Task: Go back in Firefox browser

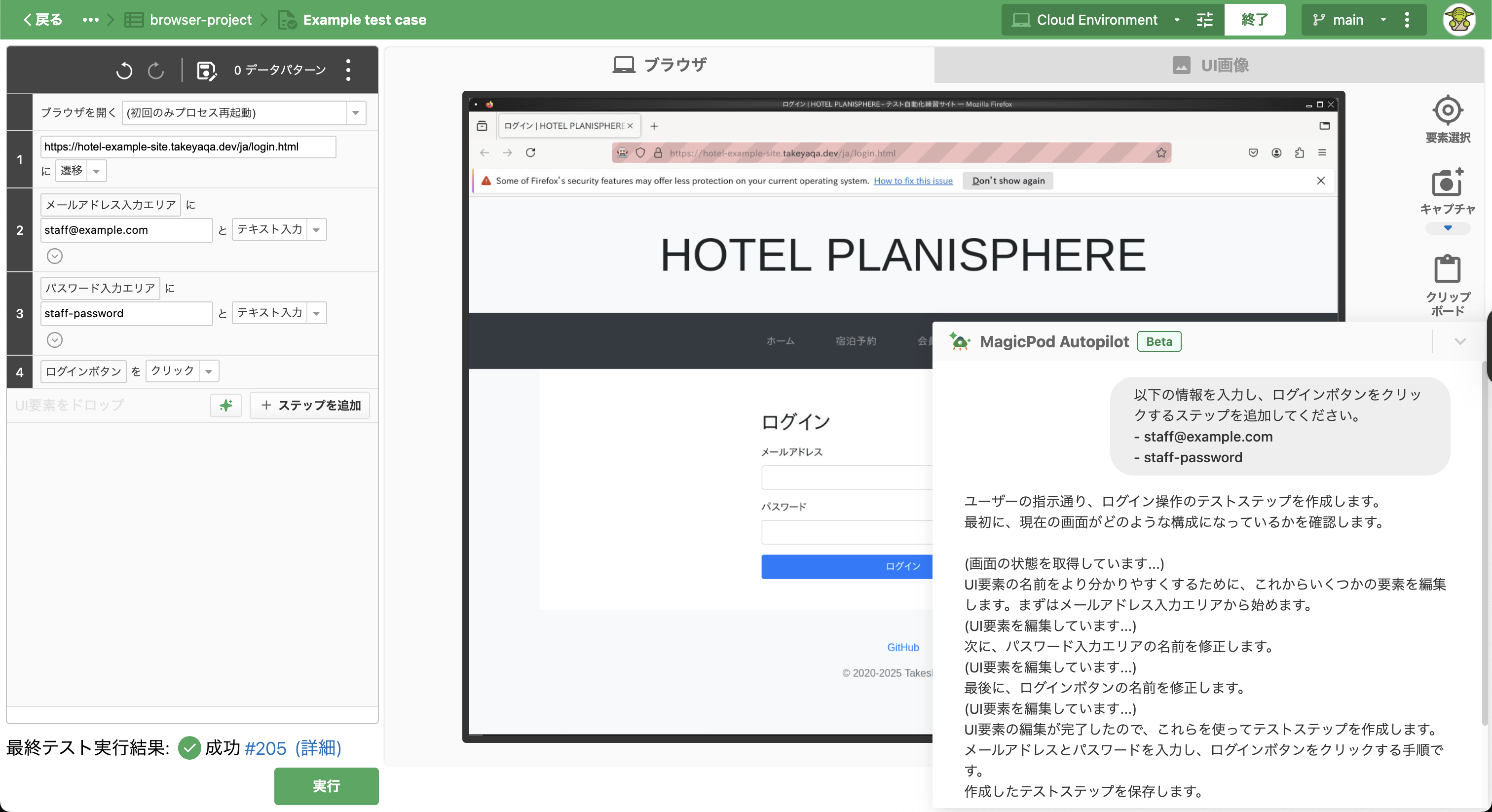Action: click(x=484, y=152)
